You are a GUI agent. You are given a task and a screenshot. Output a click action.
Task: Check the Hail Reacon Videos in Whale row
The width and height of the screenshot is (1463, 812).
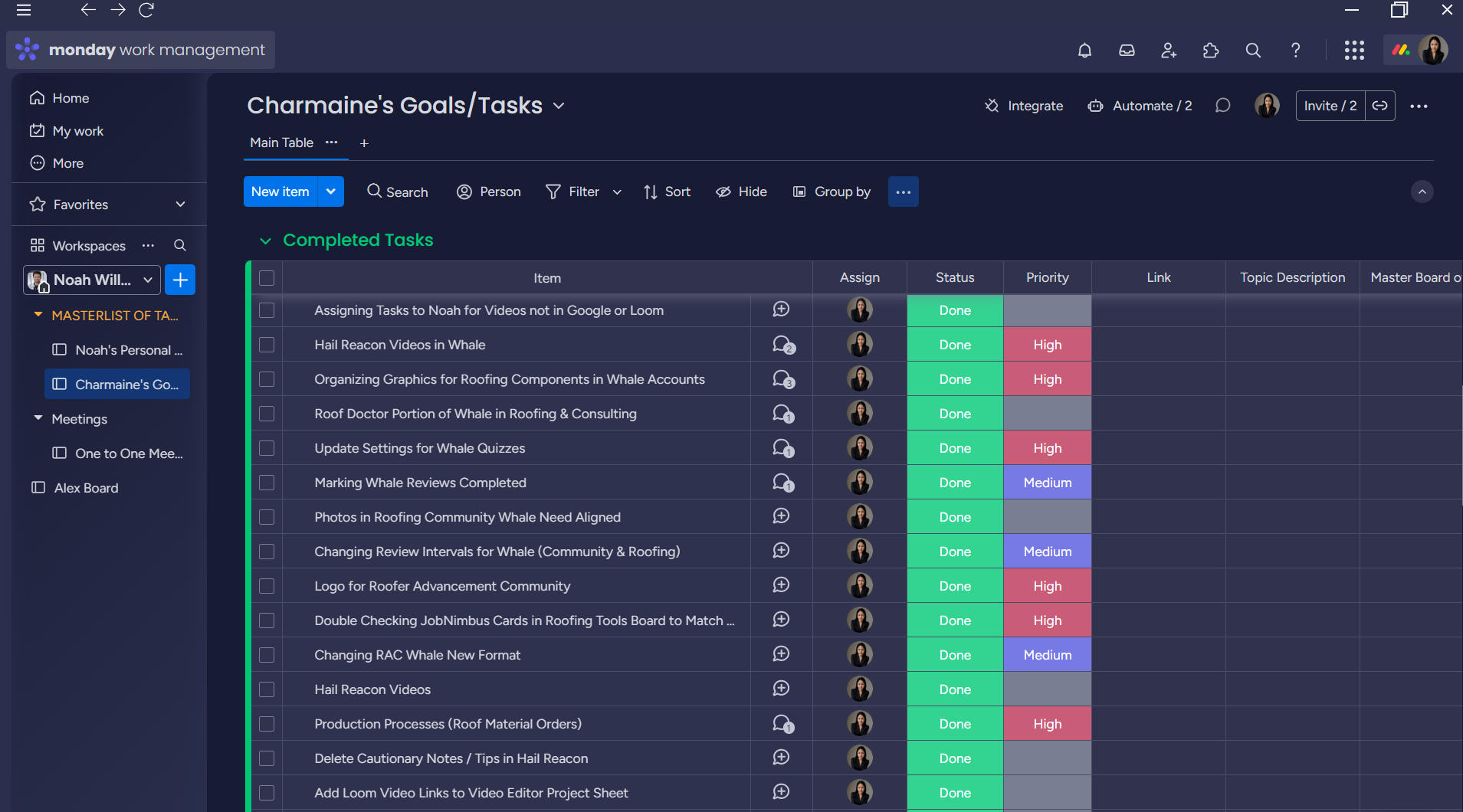(x=267, y=345)
